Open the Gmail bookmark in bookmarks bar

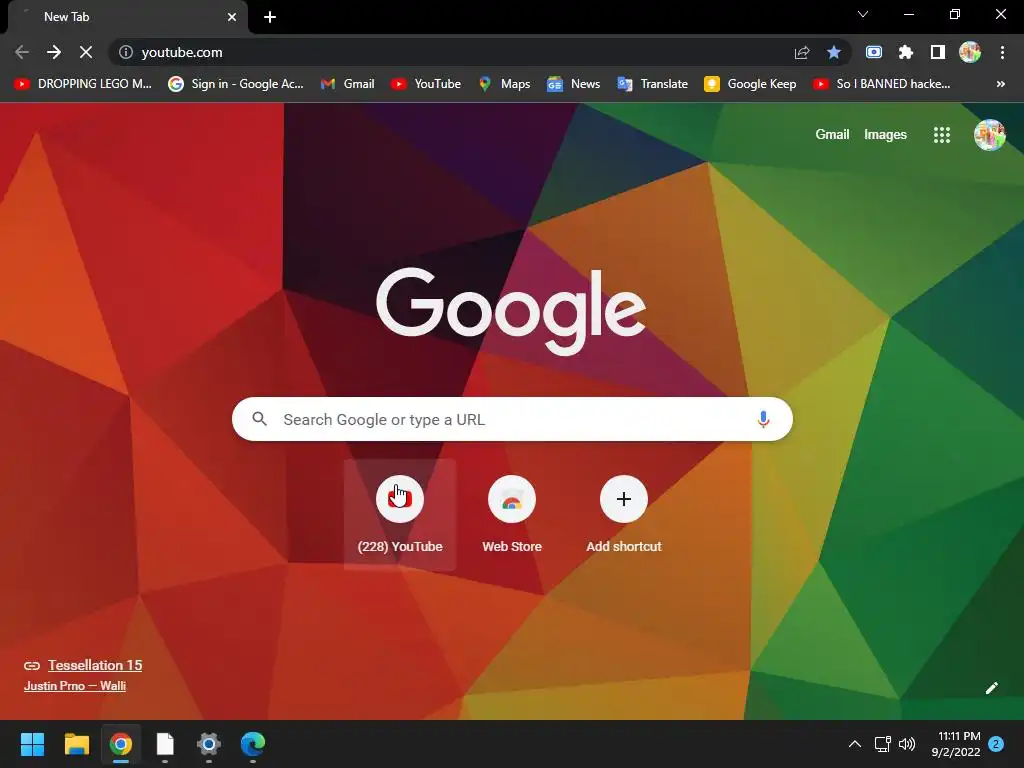(x=347, y=84)
